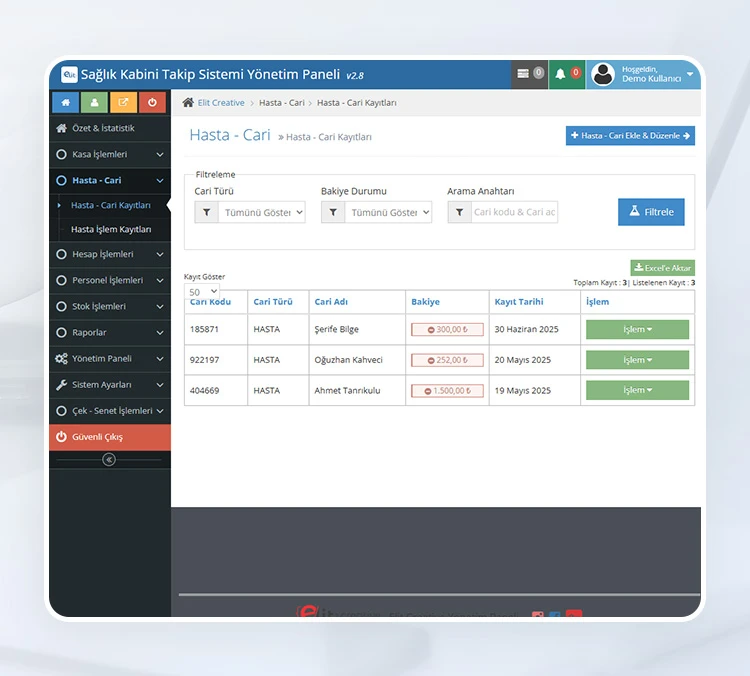Screen dimensions: 750x676
Task: Open the messages list icon in header
Action: [x=523, y=74]
